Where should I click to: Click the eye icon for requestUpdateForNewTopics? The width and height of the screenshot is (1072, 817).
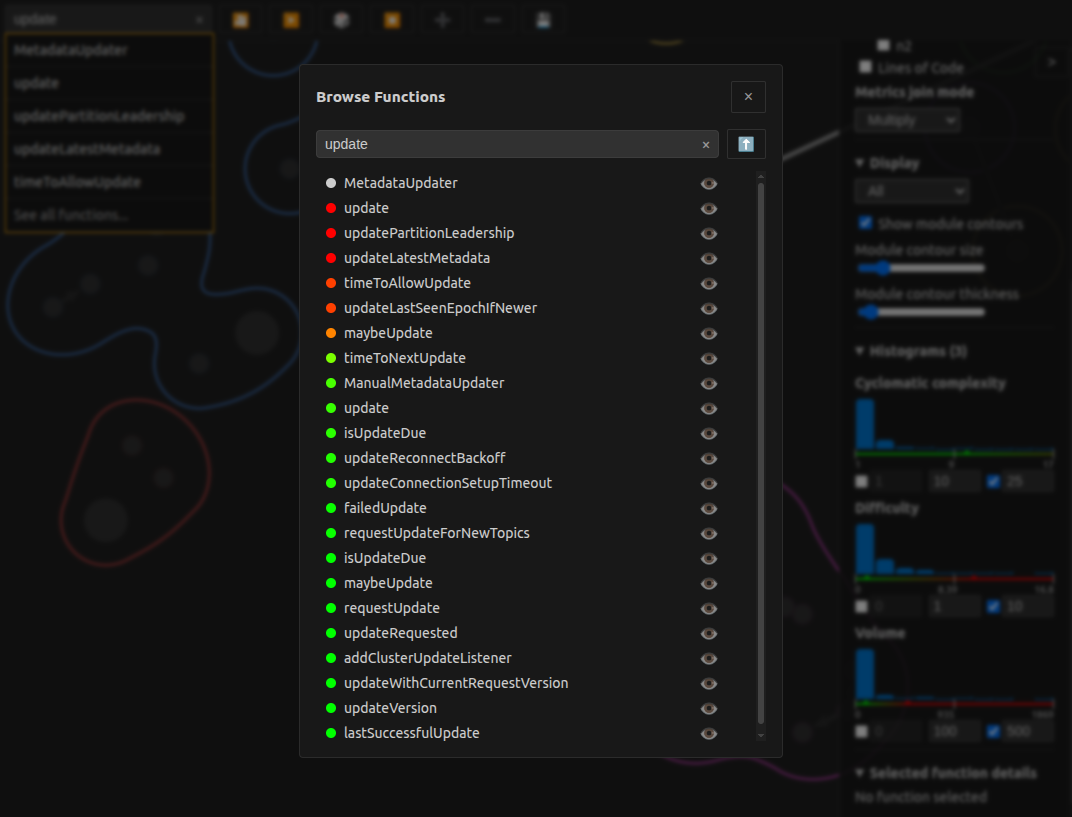pos(709,533)
